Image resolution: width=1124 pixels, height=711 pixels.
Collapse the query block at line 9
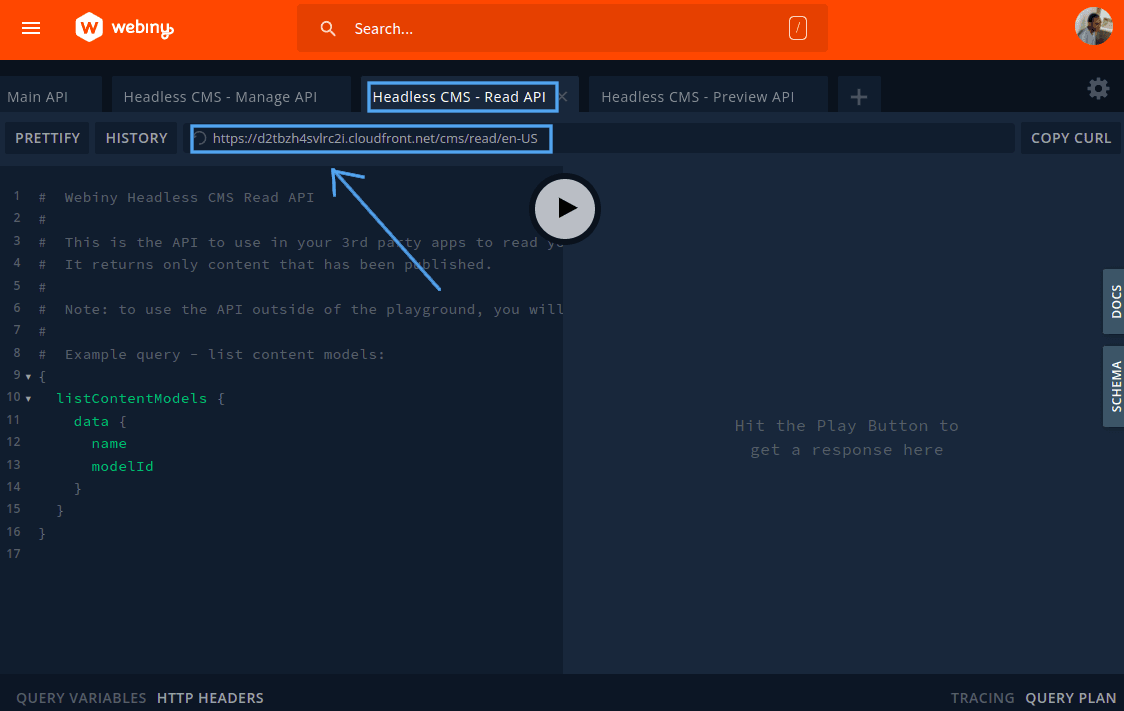click(x=27, y=376)
